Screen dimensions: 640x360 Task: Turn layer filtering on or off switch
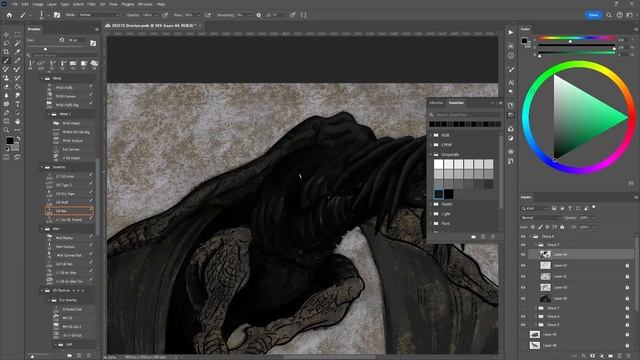[x=594, y=207]
